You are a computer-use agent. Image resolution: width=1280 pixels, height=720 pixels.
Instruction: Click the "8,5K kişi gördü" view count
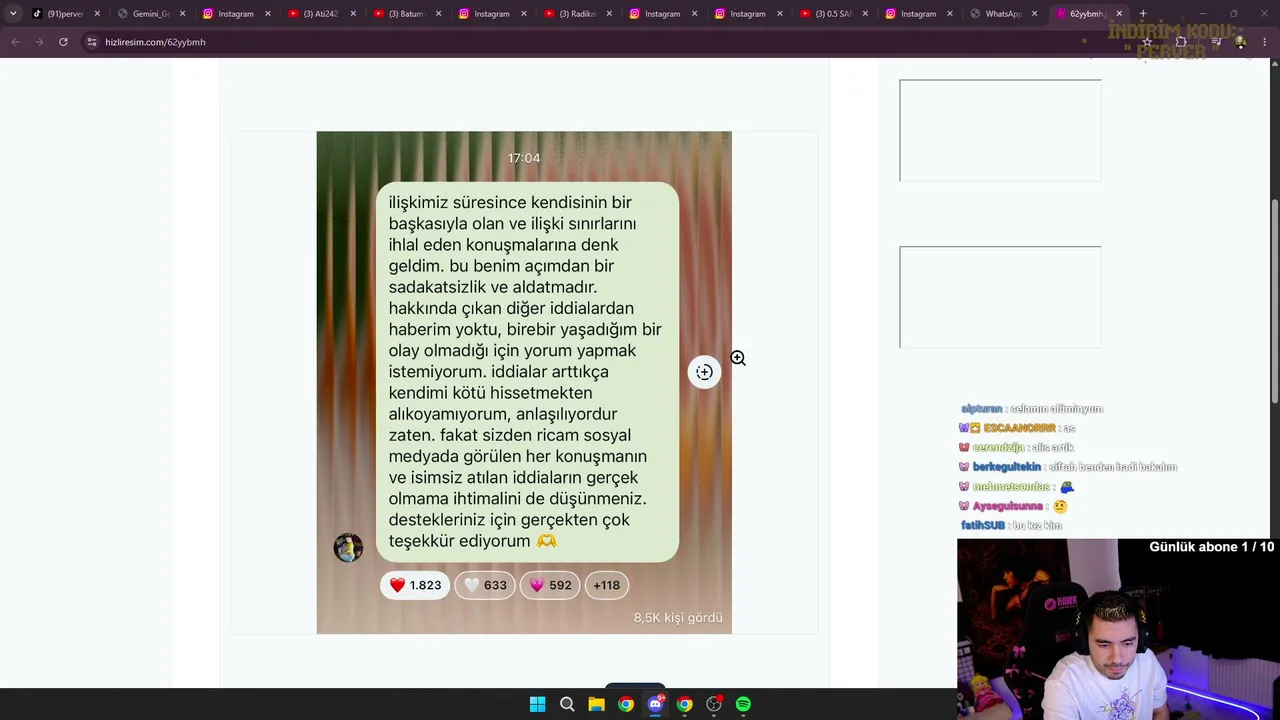[x=678, y=618]
